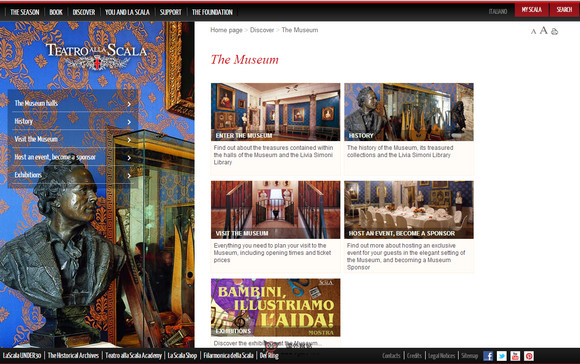Select Visit the Museum sidebar item

pos(36,139)
